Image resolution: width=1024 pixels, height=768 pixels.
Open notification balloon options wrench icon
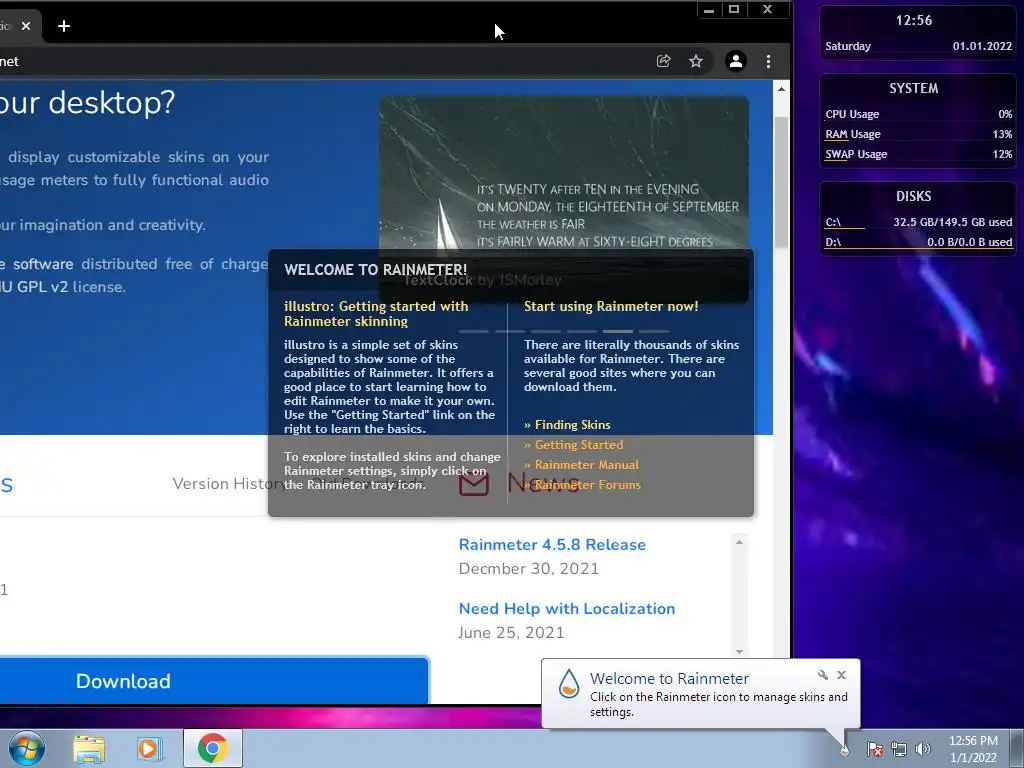click(823, 675)
